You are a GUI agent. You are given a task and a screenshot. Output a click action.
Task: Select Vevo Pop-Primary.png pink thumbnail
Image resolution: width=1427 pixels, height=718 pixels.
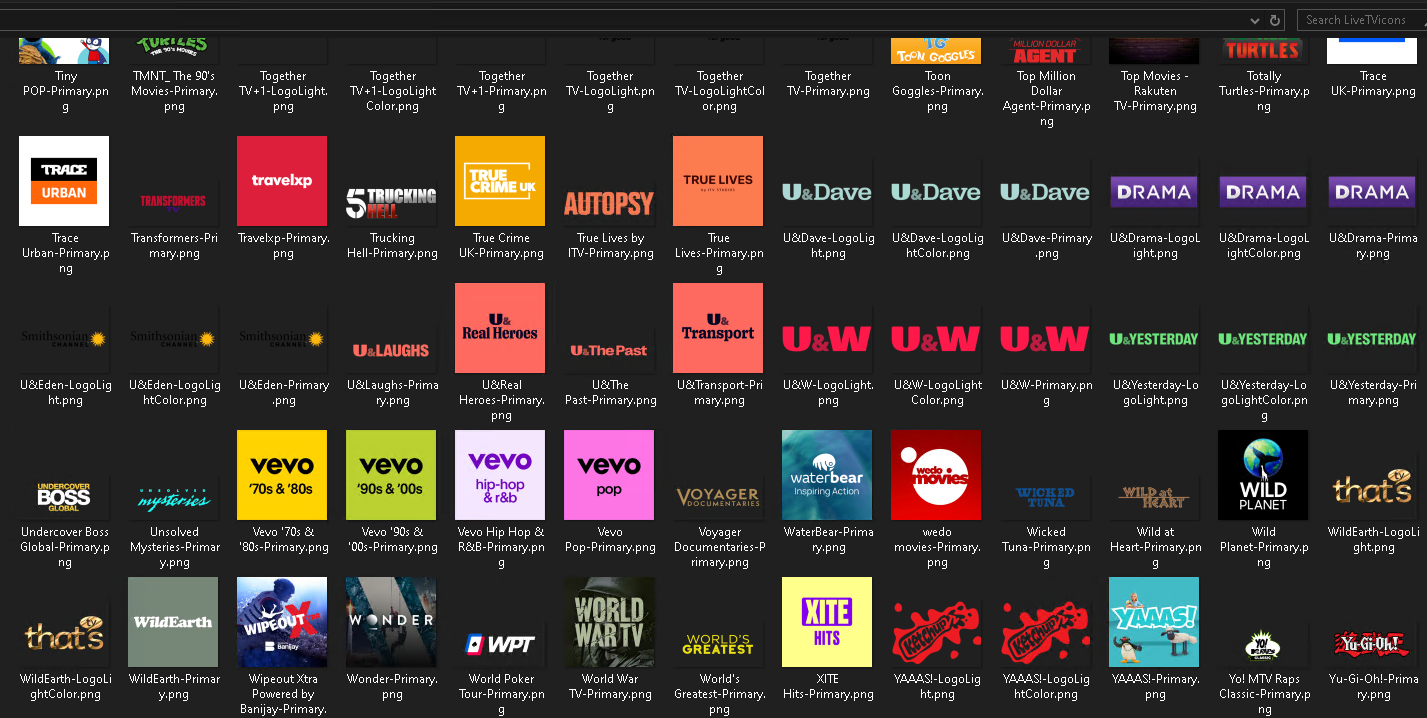[x=609, y=475]
